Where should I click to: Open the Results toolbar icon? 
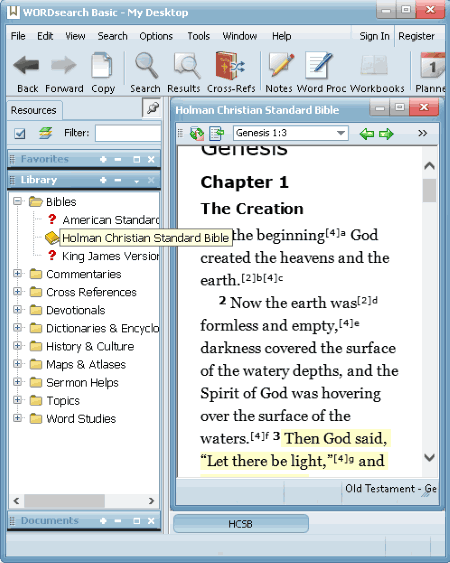click(186, 65)
